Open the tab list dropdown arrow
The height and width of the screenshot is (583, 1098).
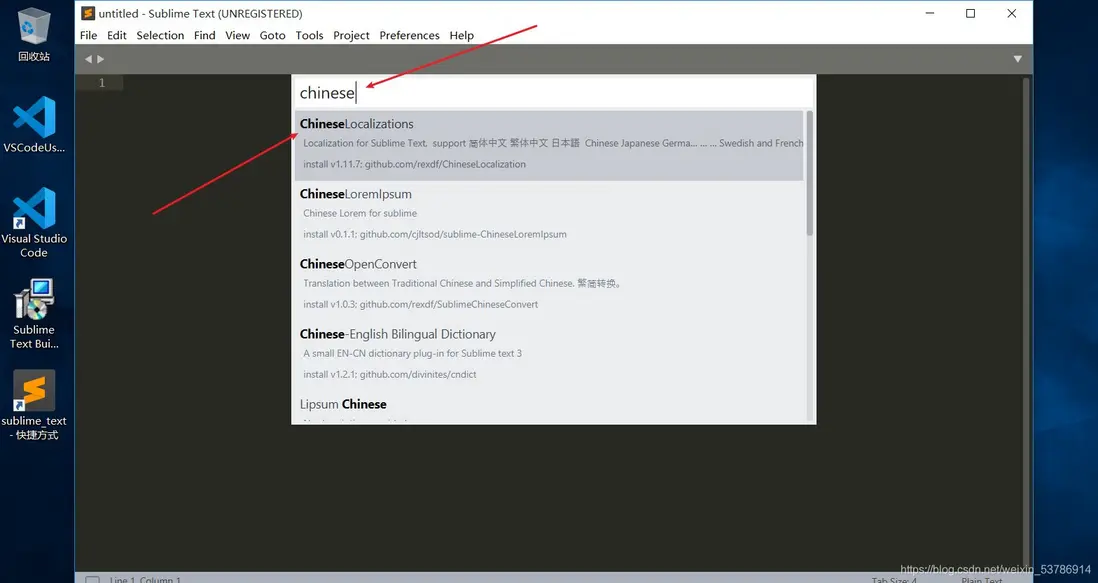(1017, 59)
